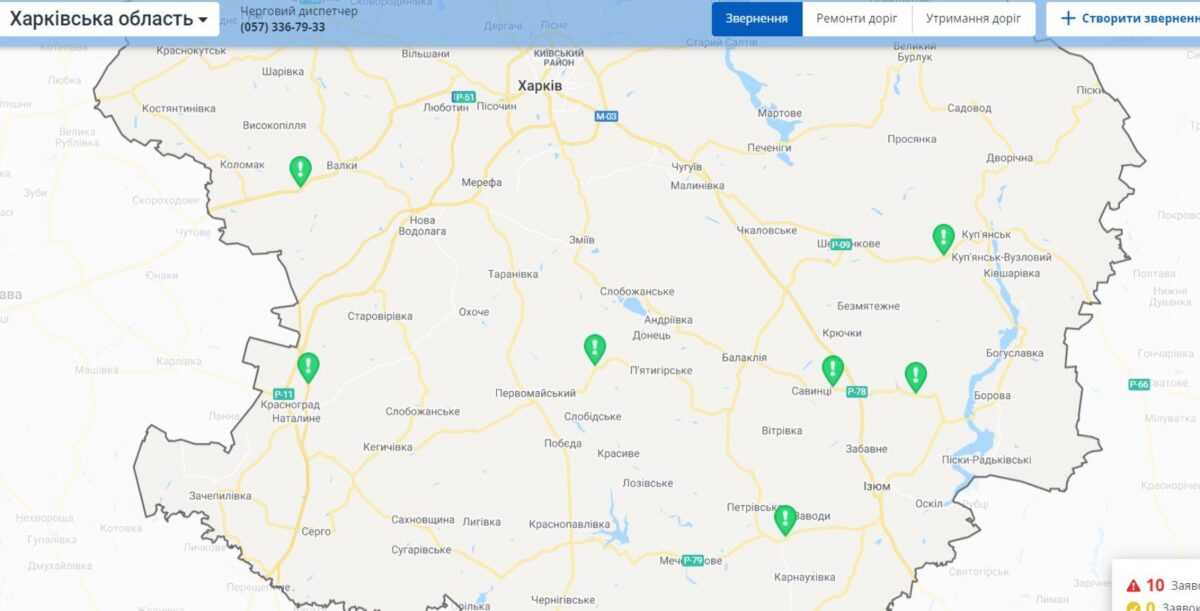Viewport: 1200px width, 611px height.
Task: Open the green marker near Коломак
Action: pos(300,171)
